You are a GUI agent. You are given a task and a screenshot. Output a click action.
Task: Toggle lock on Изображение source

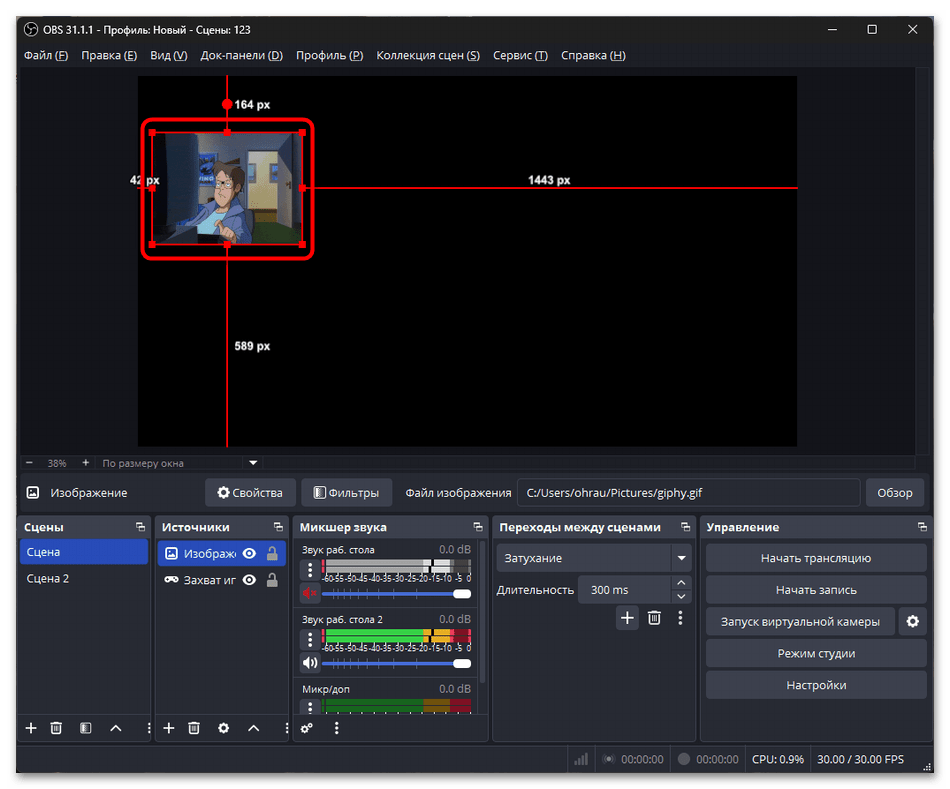coord(272,553)
